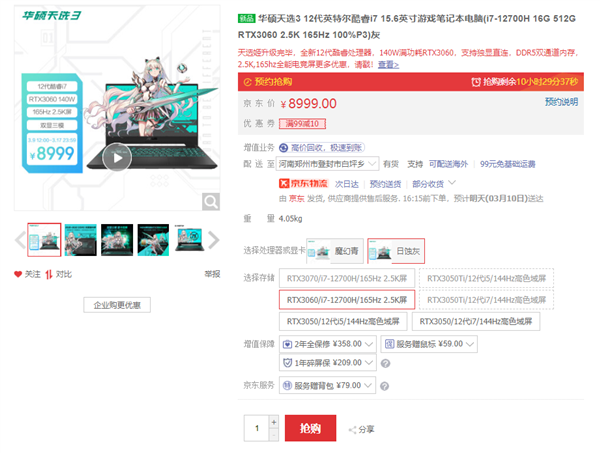Viewport: 600px width, 453px height.
Task: Click the shield icon in 1年碎屏保
Action: [x=287, y=362]
